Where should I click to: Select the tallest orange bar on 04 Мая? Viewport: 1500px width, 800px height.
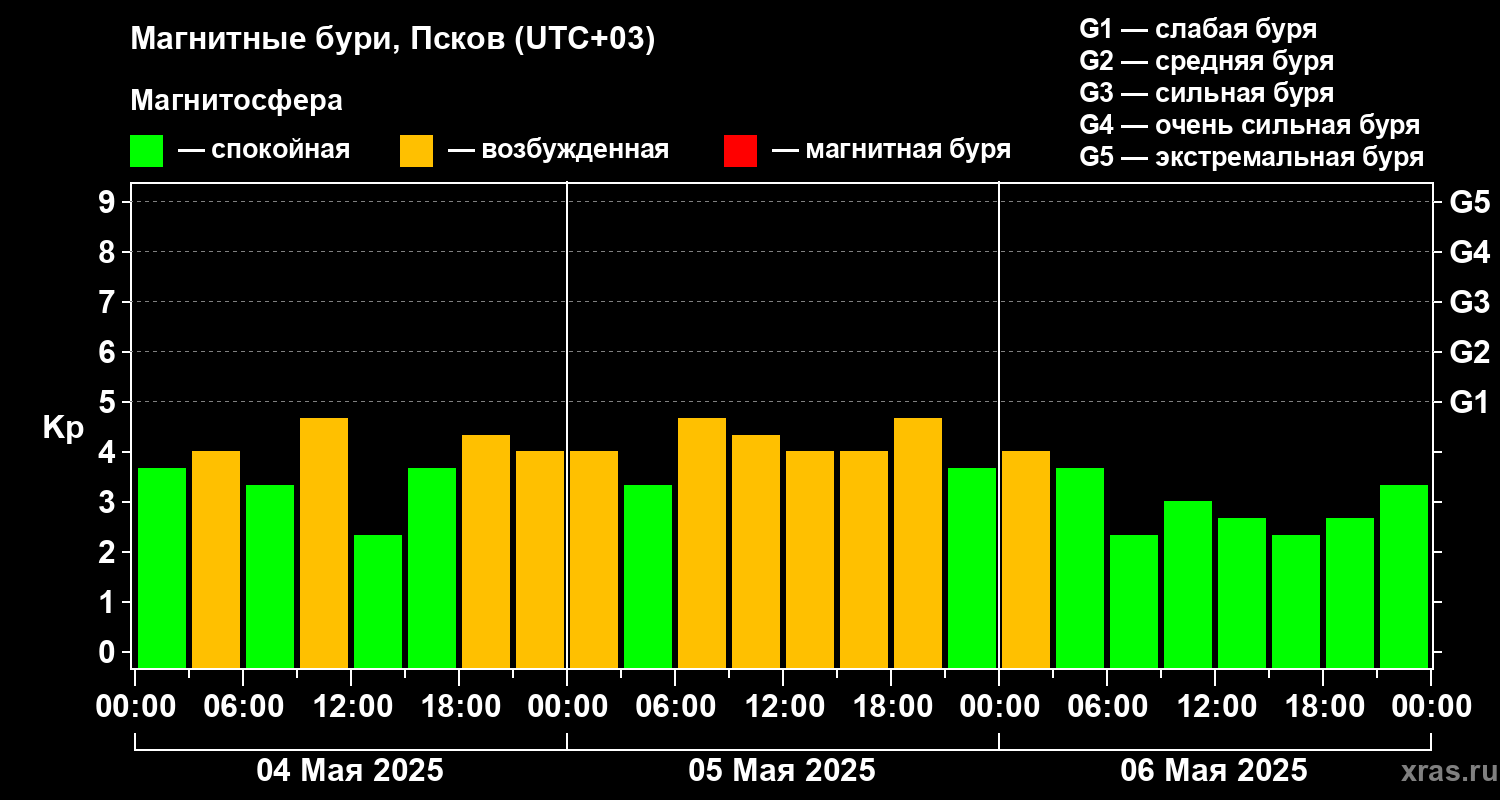[x=324, y=543]
